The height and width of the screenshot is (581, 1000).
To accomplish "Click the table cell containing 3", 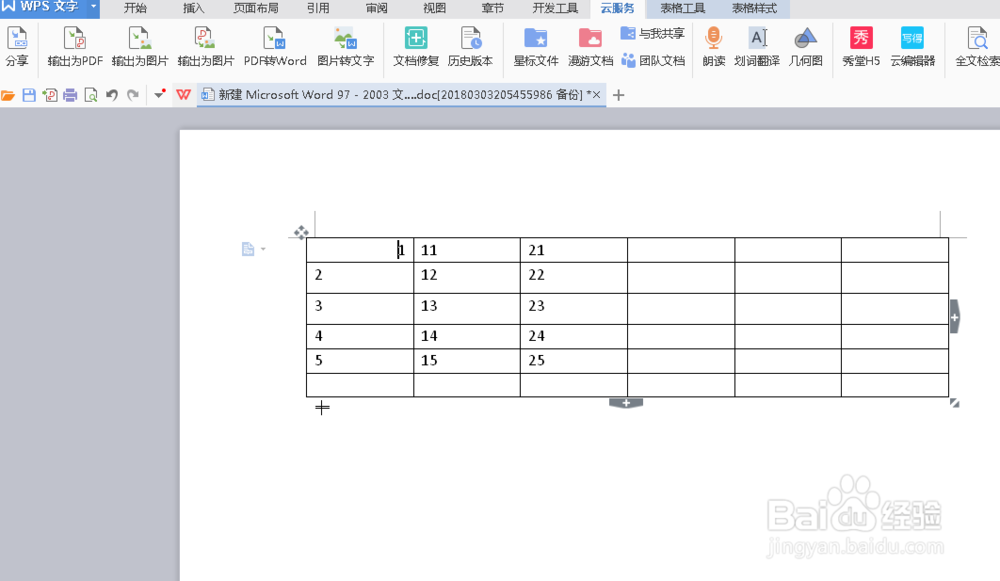I will (360, 309).
